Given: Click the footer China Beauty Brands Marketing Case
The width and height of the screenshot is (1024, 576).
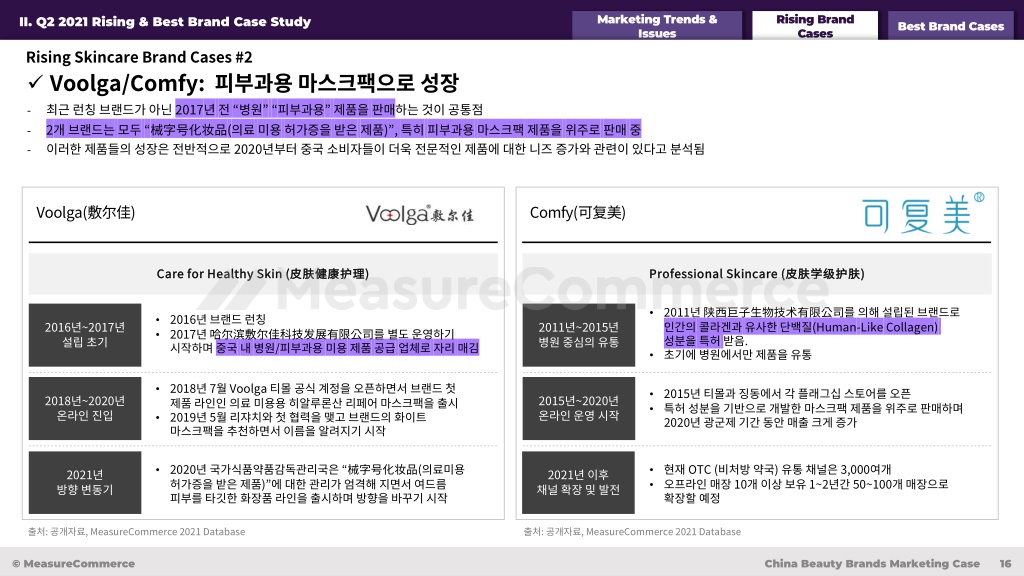Looking at the screenshot, I should pyautogui.click(x=872, y=564).
